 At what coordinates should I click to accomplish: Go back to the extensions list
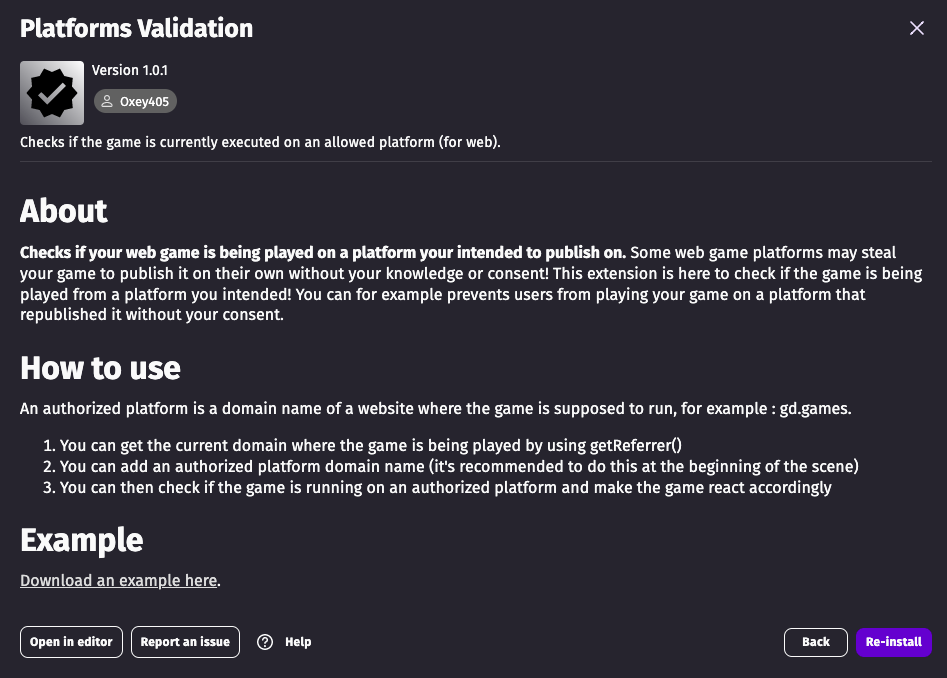coord(815,642)
